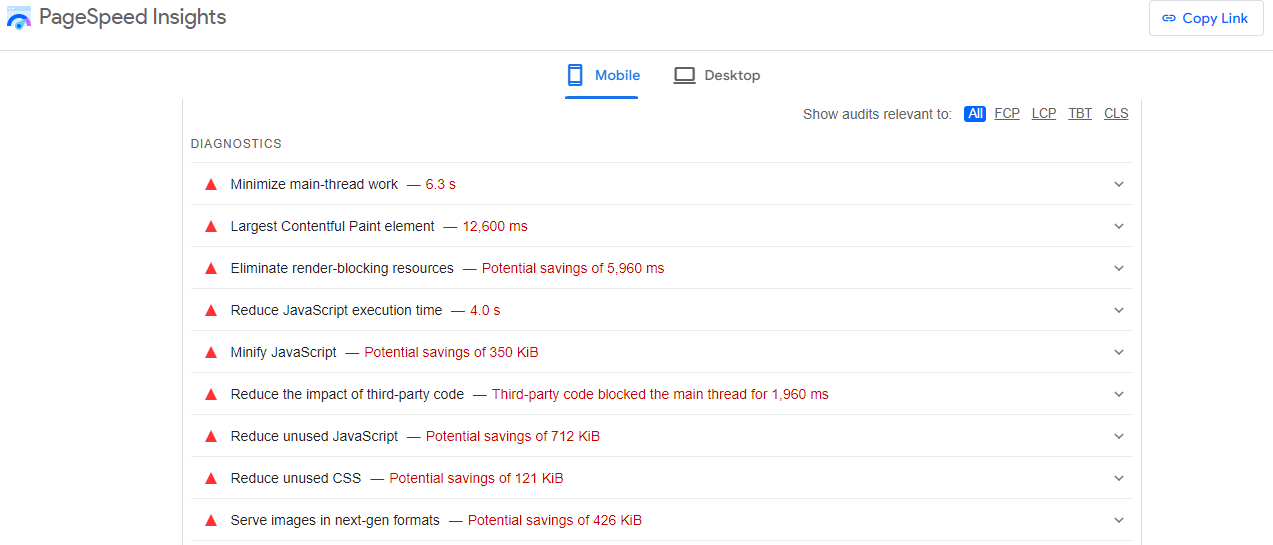Click 'Potential savings of 426 KiB' text
The width and height of the screenshot is (1273, 545).
click(x=555, y=520)
